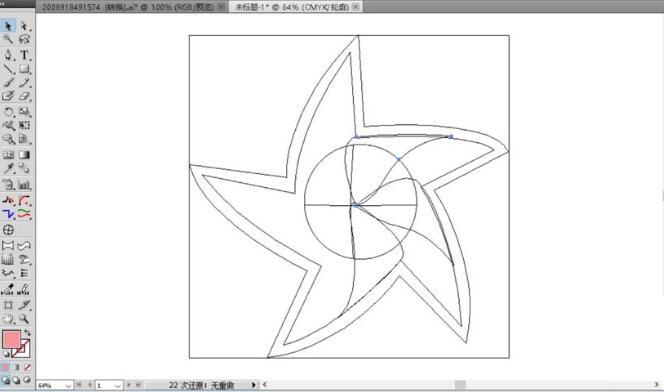Click the pink fill color swatch
Screen dimensions: 664x392
tap(11, 340)
